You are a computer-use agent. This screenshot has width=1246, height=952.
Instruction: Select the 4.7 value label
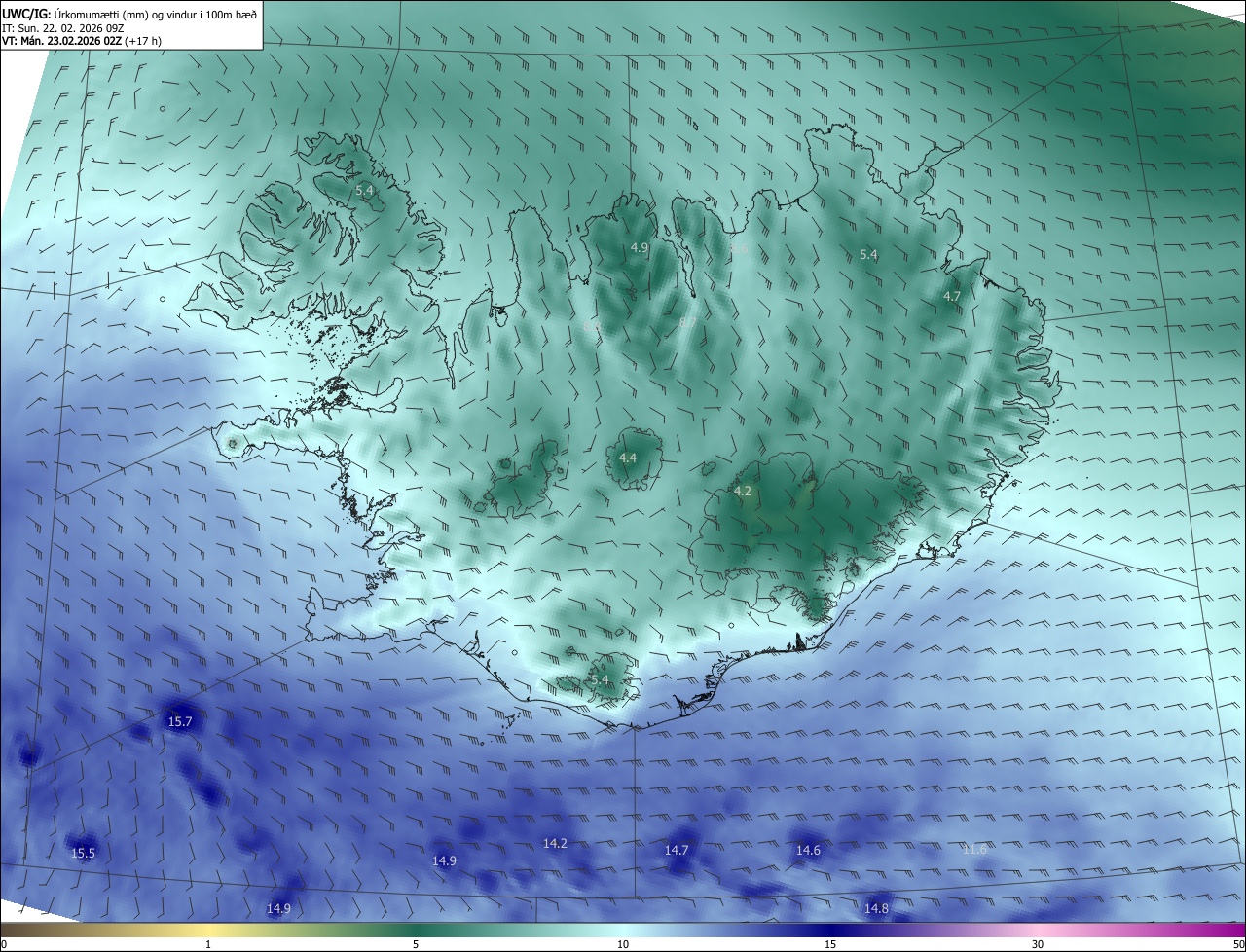[952, 296]
